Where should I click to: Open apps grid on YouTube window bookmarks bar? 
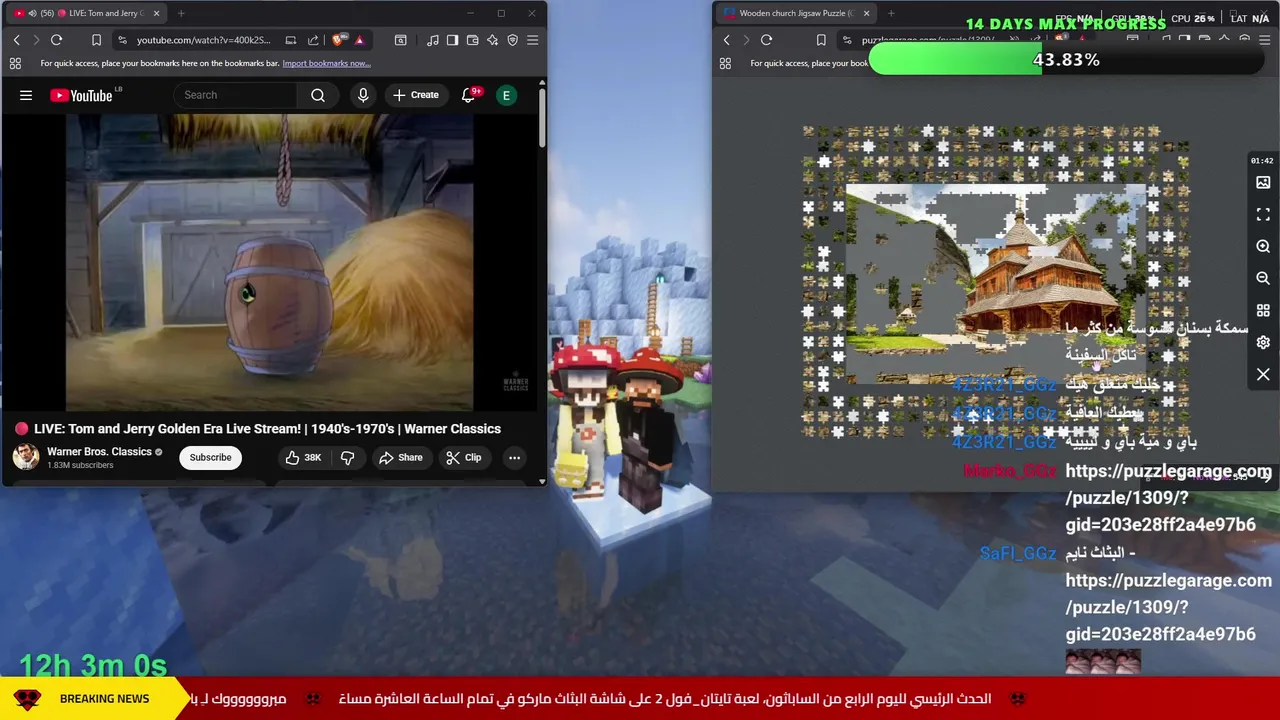(15, 63)
